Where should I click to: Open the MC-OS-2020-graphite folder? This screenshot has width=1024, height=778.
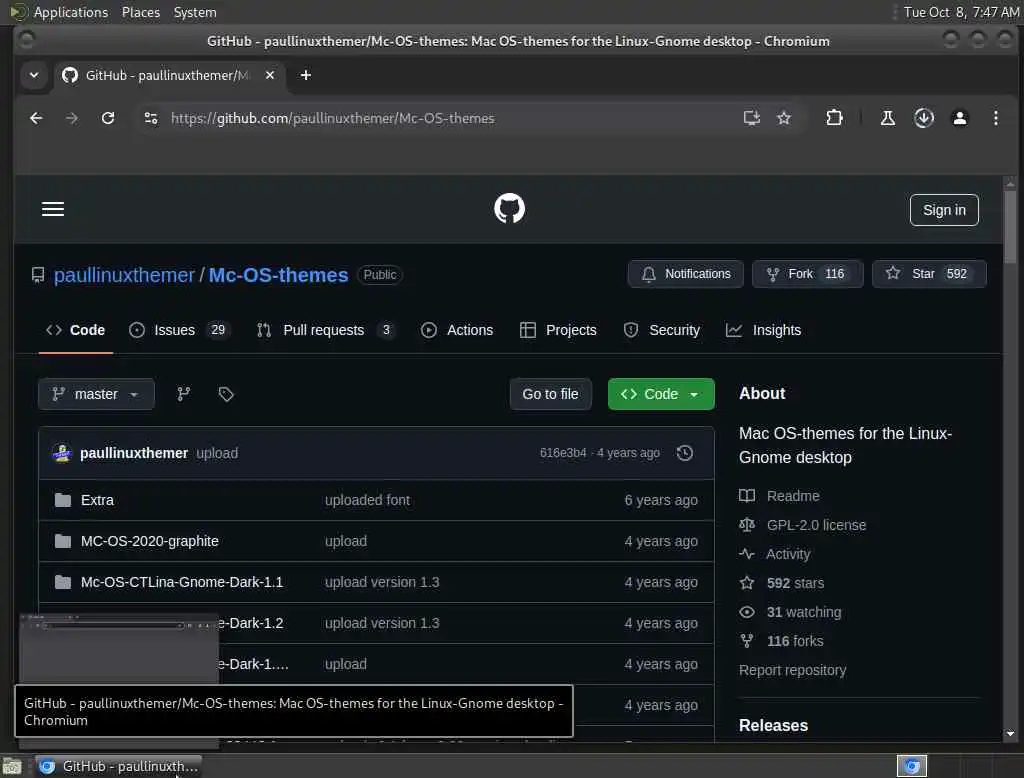point(150,541)
